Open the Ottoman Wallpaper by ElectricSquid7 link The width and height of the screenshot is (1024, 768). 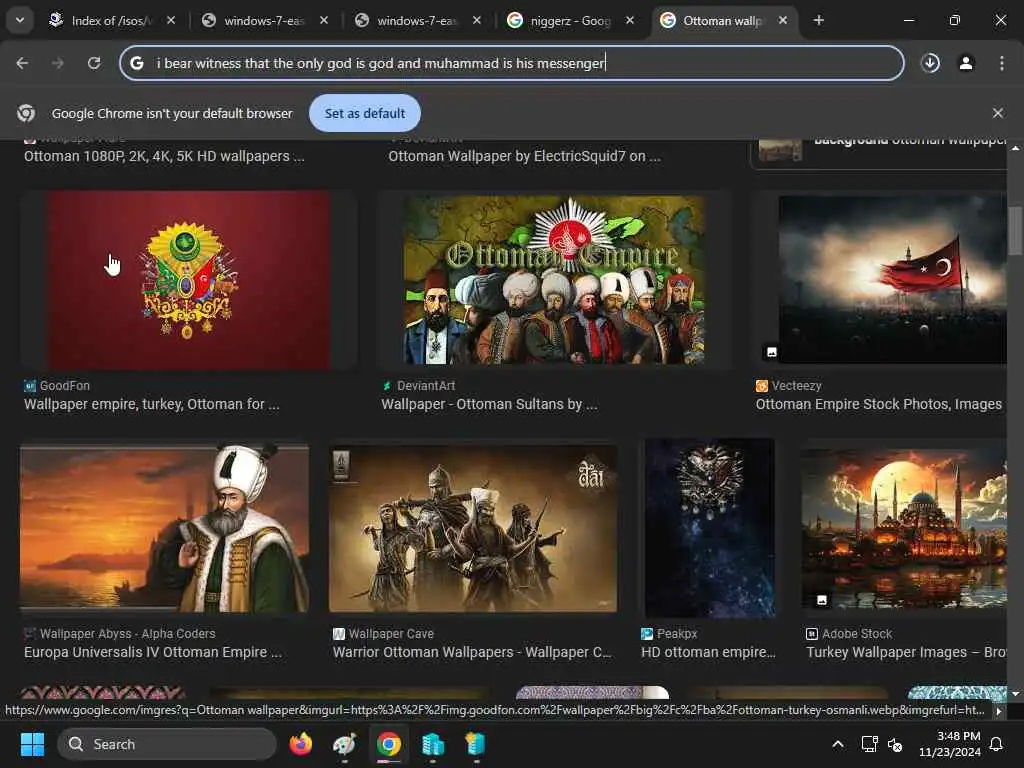pos(524,156)
